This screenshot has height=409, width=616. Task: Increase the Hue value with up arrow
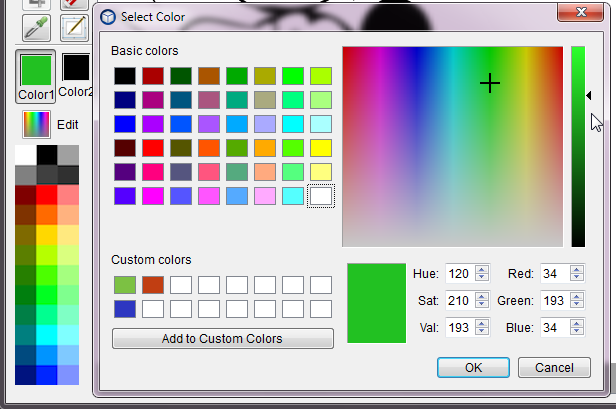pos(482,270)
